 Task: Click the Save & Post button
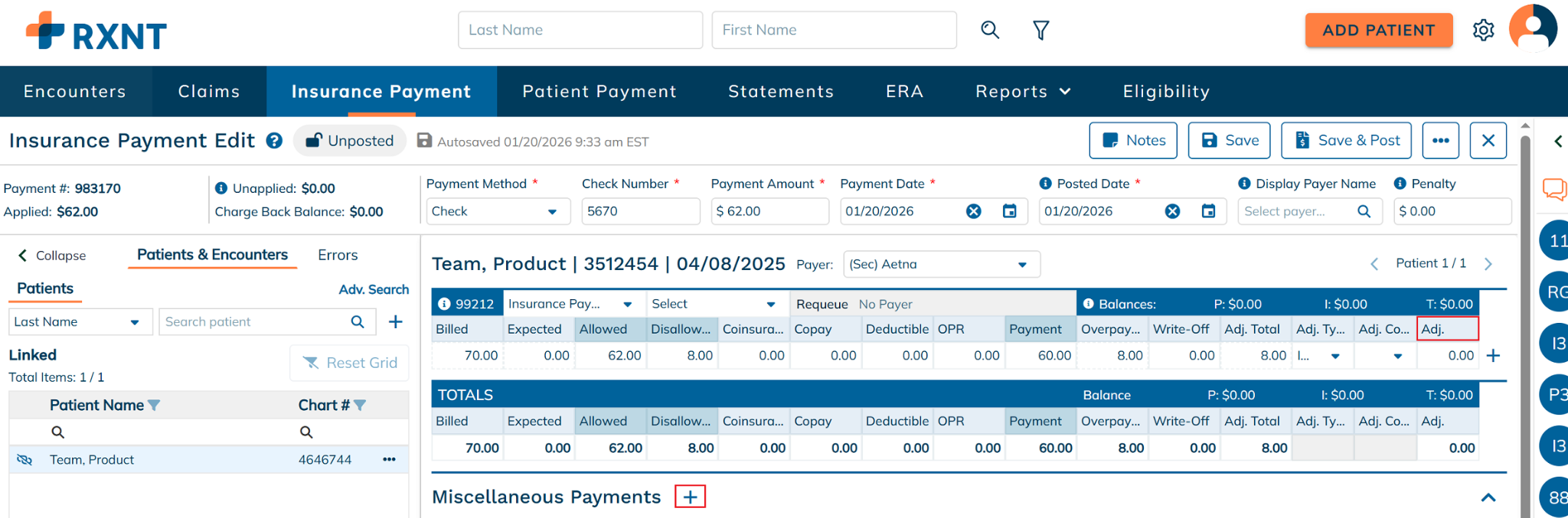click(1347, 141)
